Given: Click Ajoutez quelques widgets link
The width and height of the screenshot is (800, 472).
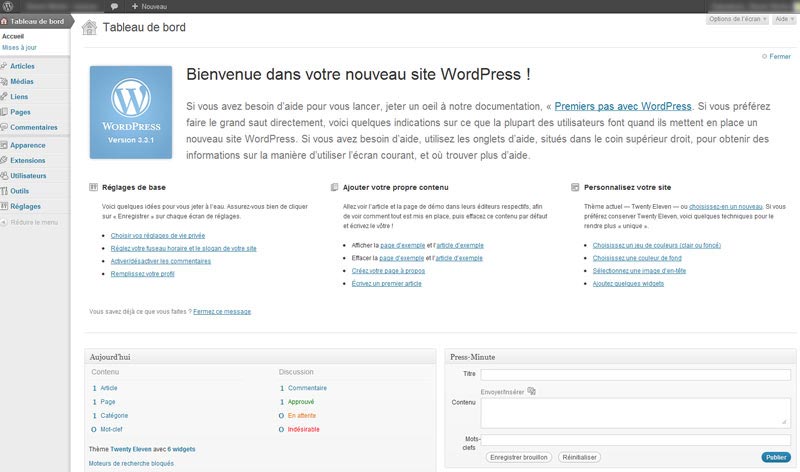Looking at the screenshot, I should [629, 283].
